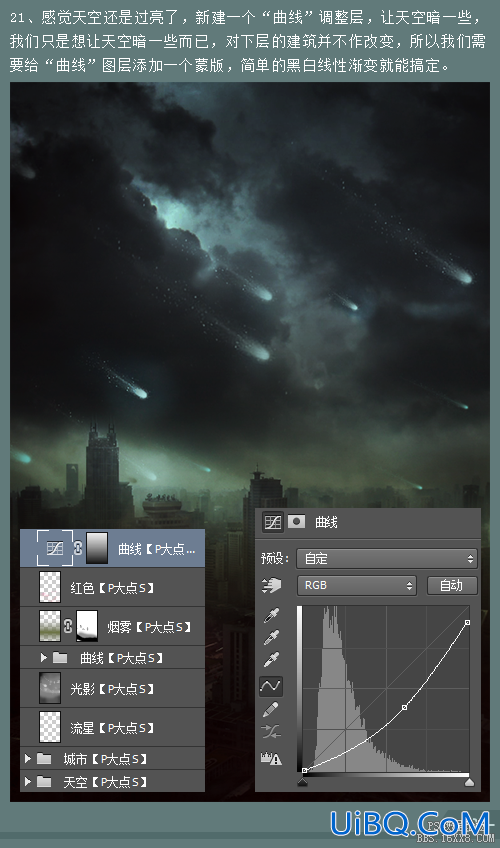Select the black point eyedropper
This screenshot has height=848, width=500.
coord(271,615)
